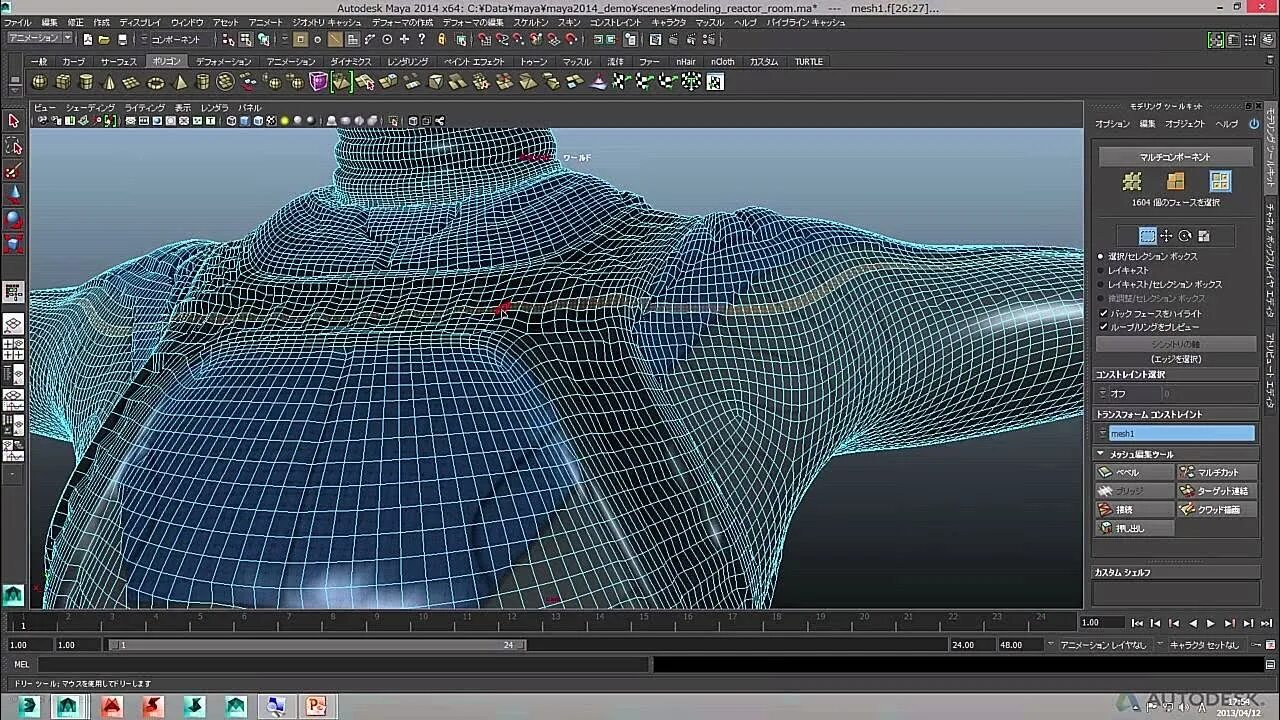Uncheck バック フェースをハイライト checkbox
The image size is (1280, 720).
(x=1103, y=313)
